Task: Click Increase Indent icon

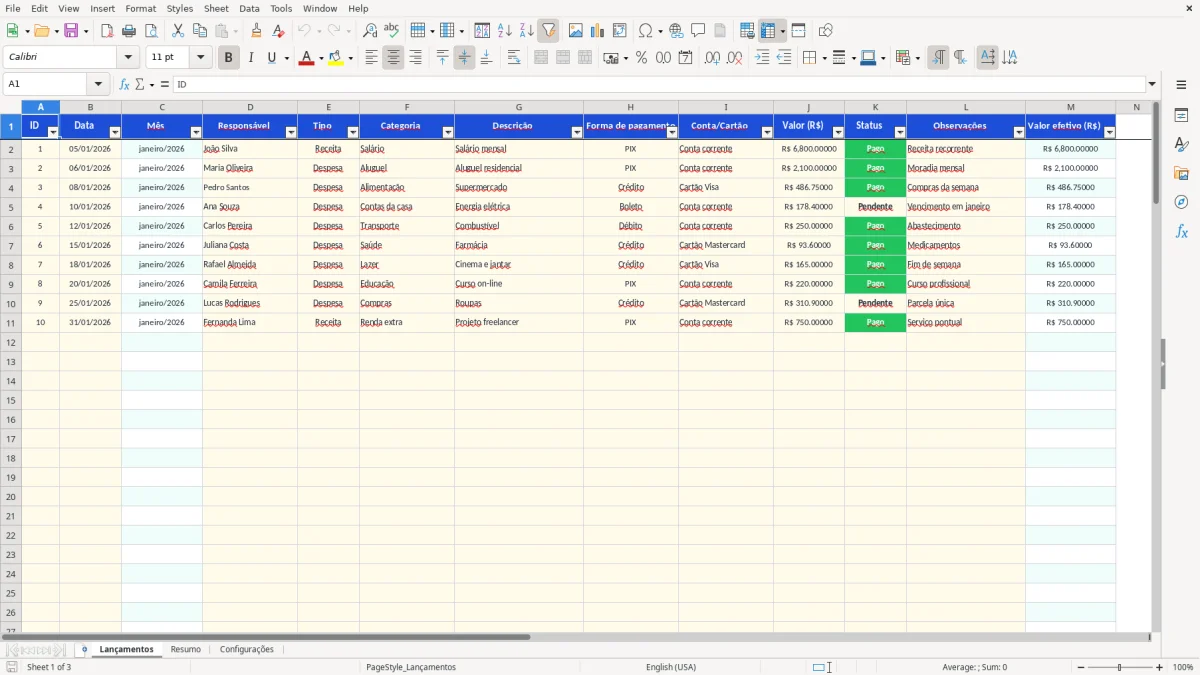Action: [x=762, y=58]
